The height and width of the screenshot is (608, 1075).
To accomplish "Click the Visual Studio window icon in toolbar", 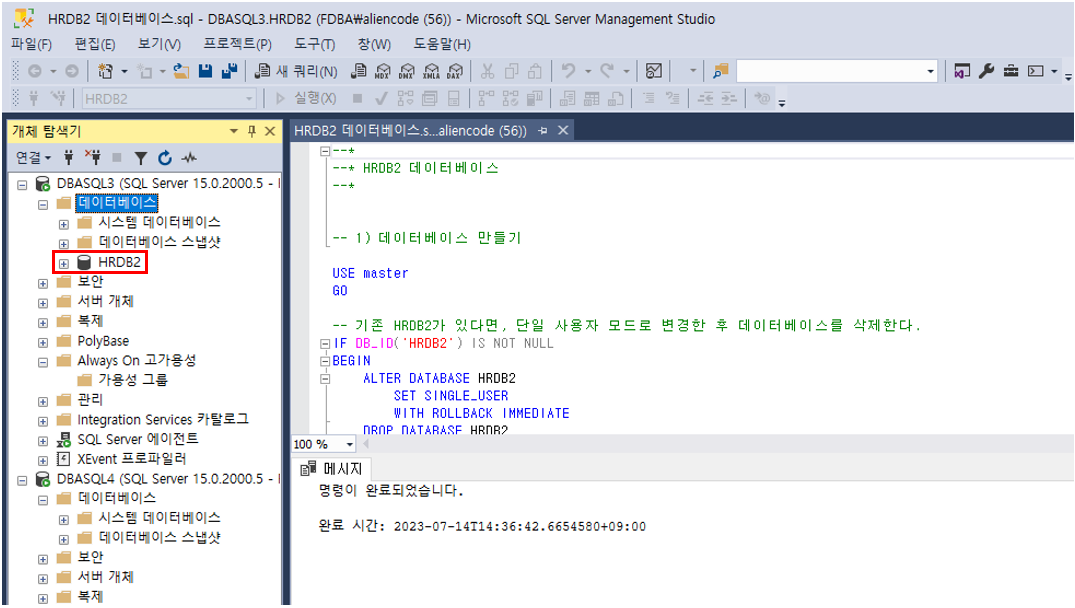I will tap(962, 71).
